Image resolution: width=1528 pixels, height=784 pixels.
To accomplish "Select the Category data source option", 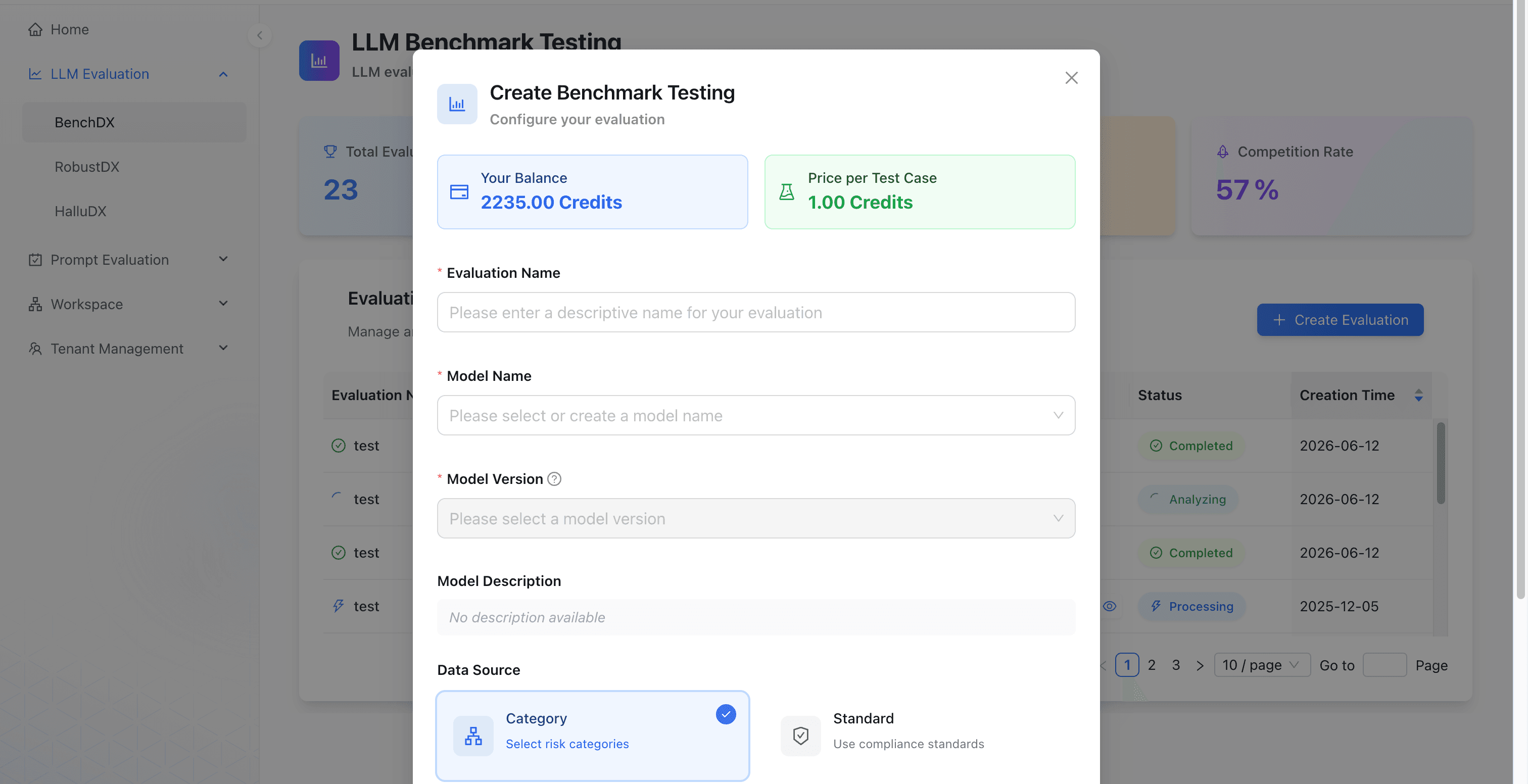I will (593, 736).
